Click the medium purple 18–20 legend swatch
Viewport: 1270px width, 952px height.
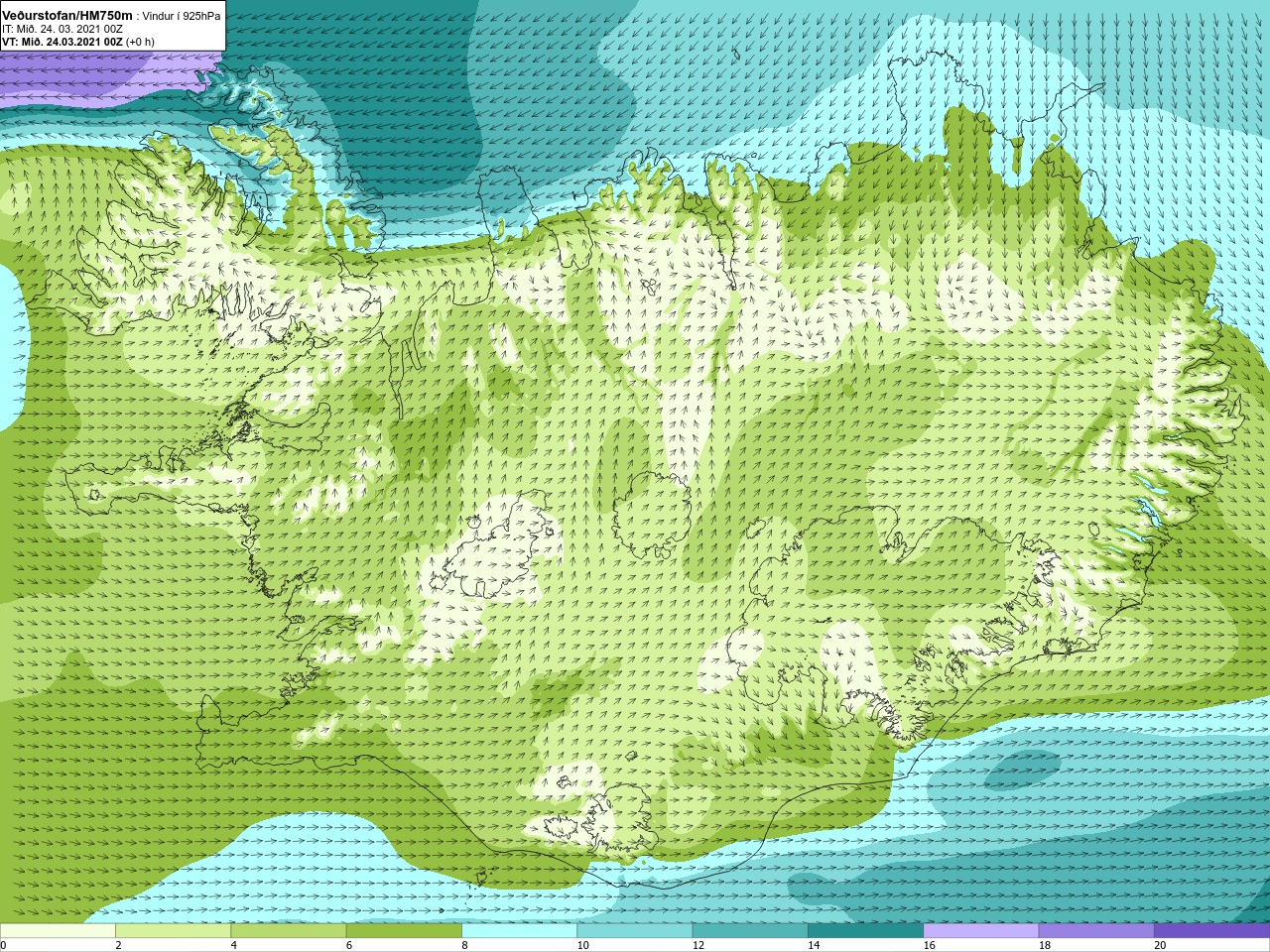click(x=1096, y=931)
